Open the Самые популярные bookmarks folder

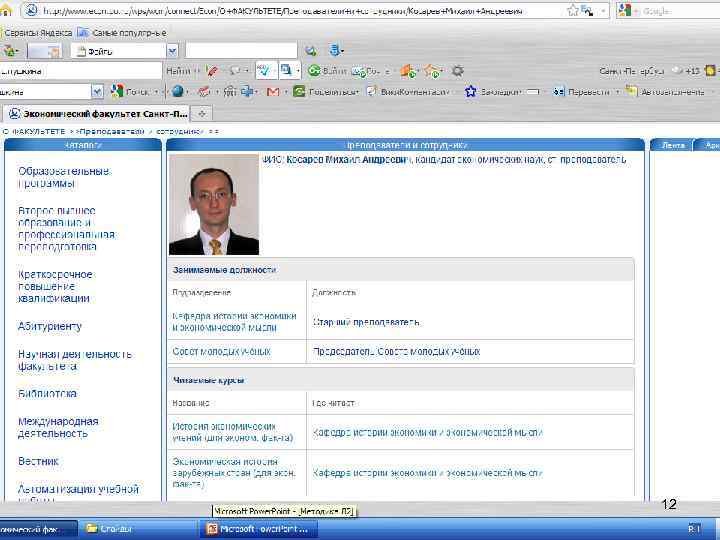coord(122,33)
